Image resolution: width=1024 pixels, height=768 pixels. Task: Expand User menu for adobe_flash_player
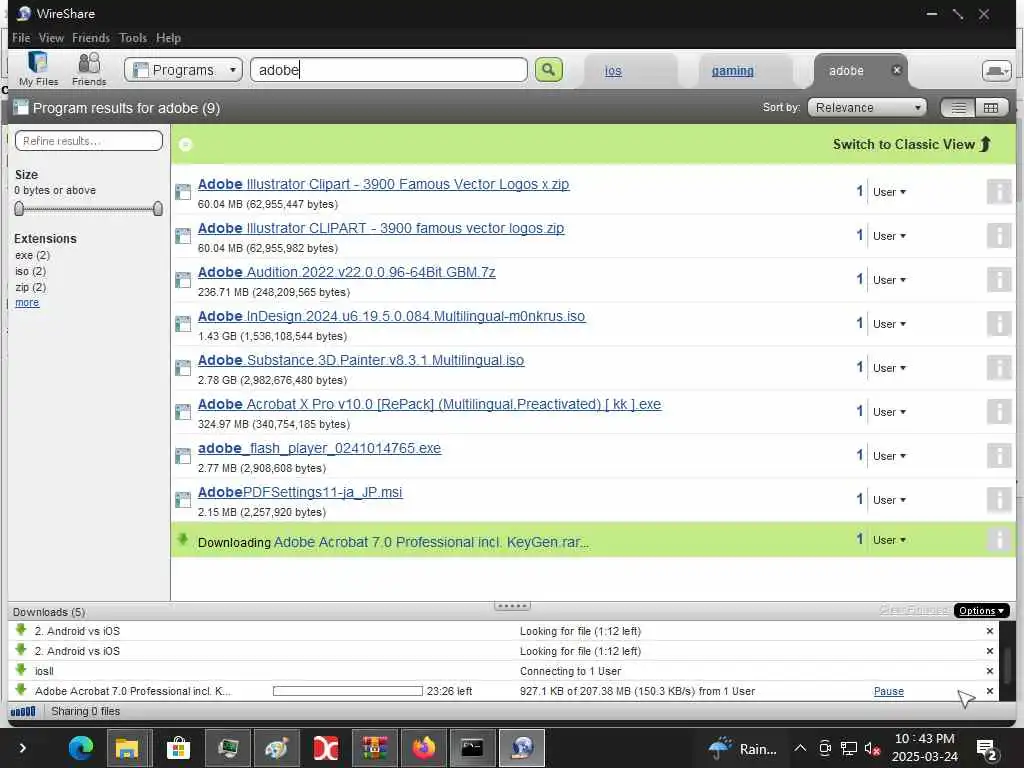889,456
